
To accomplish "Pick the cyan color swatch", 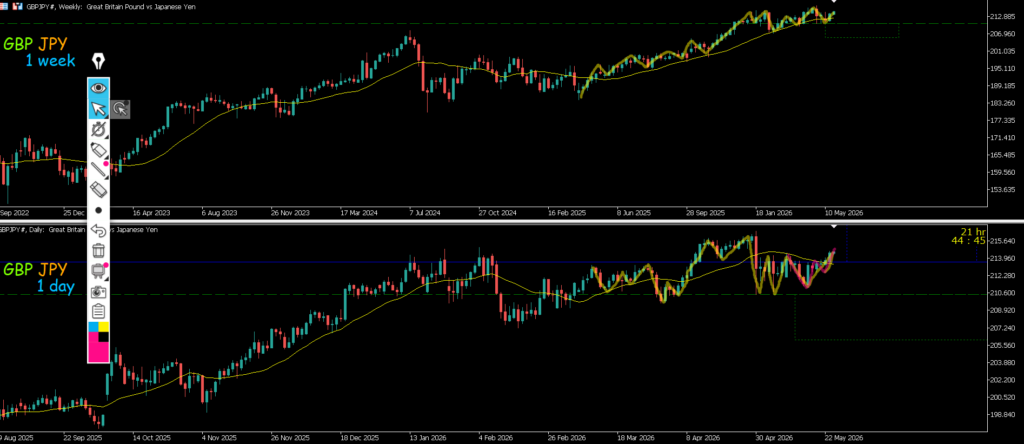I will coord(93,326).
